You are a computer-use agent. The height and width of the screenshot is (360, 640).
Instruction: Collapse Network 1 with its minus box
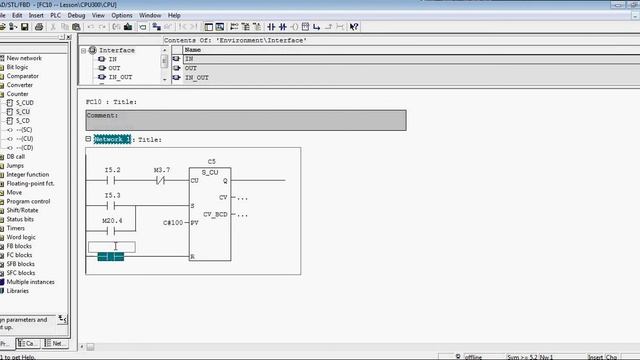[88, 139]
